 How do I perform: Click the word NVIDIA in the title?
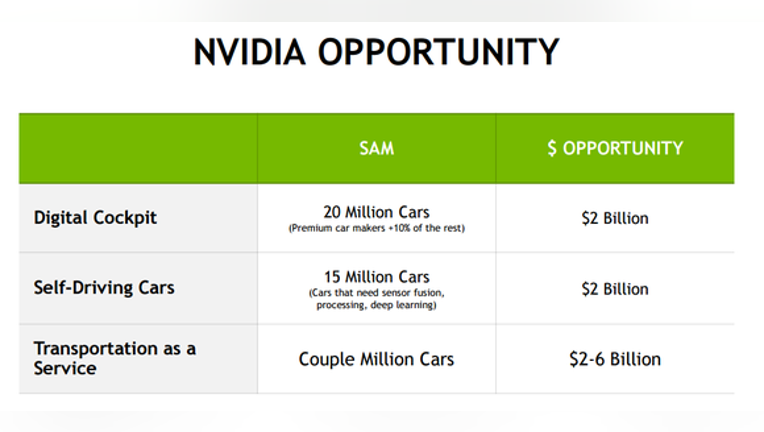249,52
